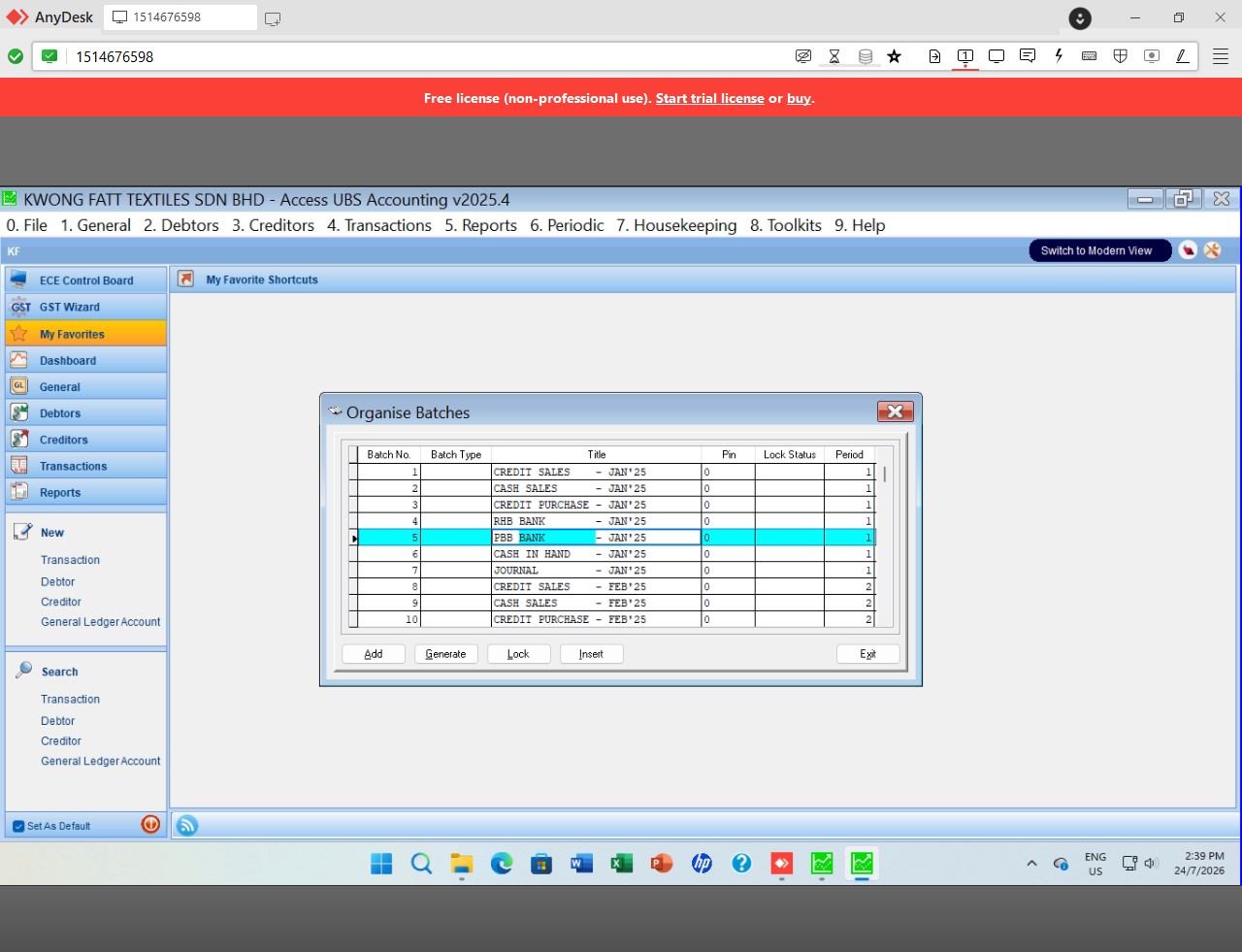The image size is (1242, 952).
Task: Click New Transaction link in sidebar
Action: pyautogui.click(x=70, y=560)
